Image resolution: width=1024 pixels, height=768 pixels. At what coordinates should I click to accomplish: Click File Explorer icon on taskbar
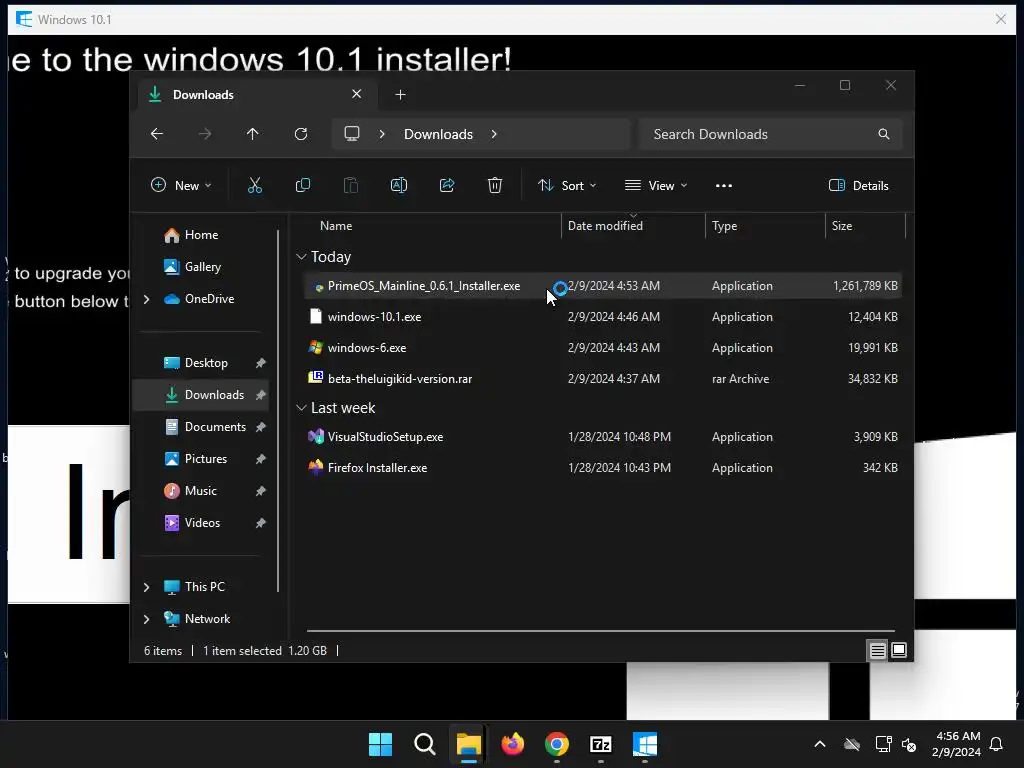[468, 744]
